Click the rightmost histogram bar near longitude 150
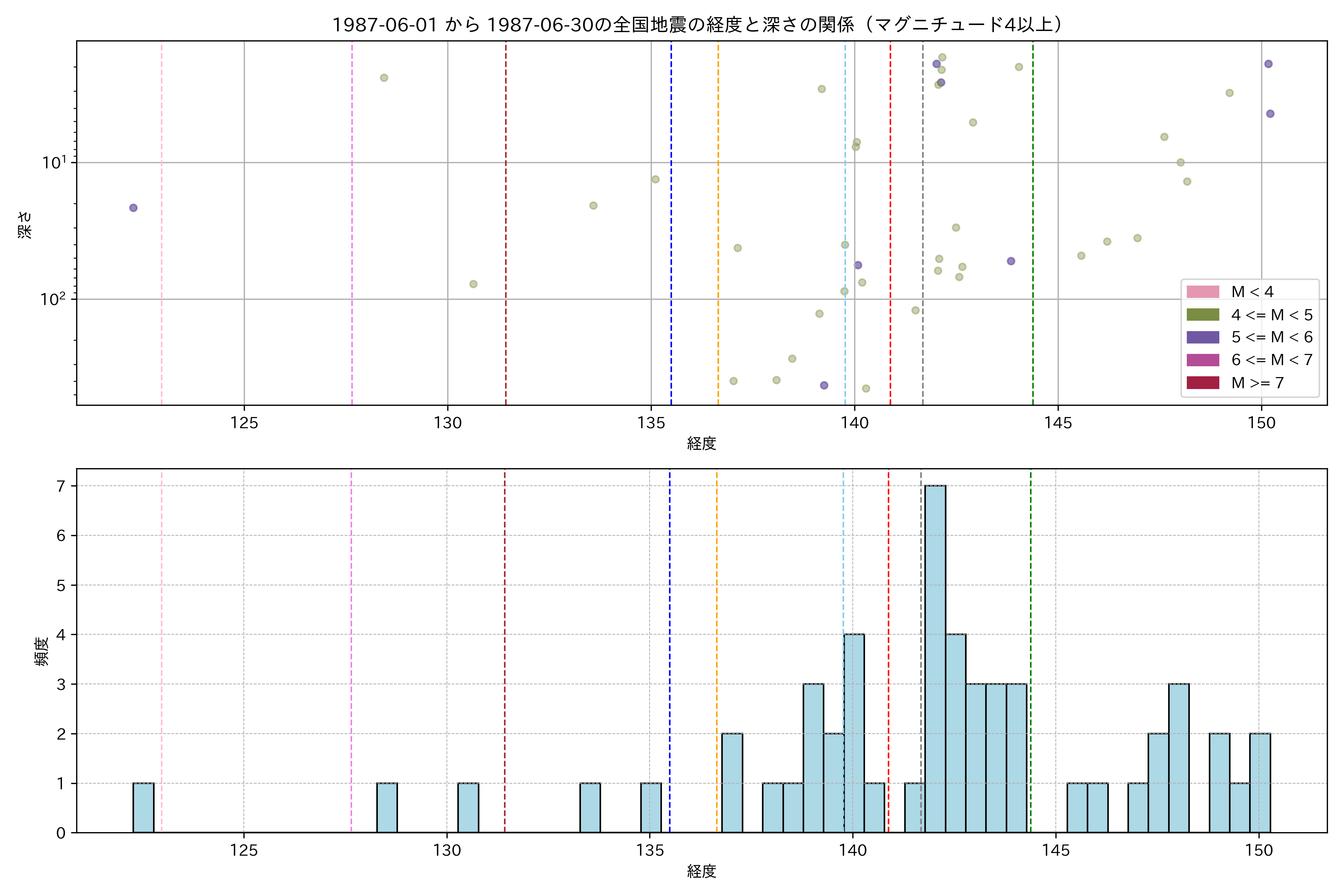The image size is (1344, 896). tap(1260, 783)
